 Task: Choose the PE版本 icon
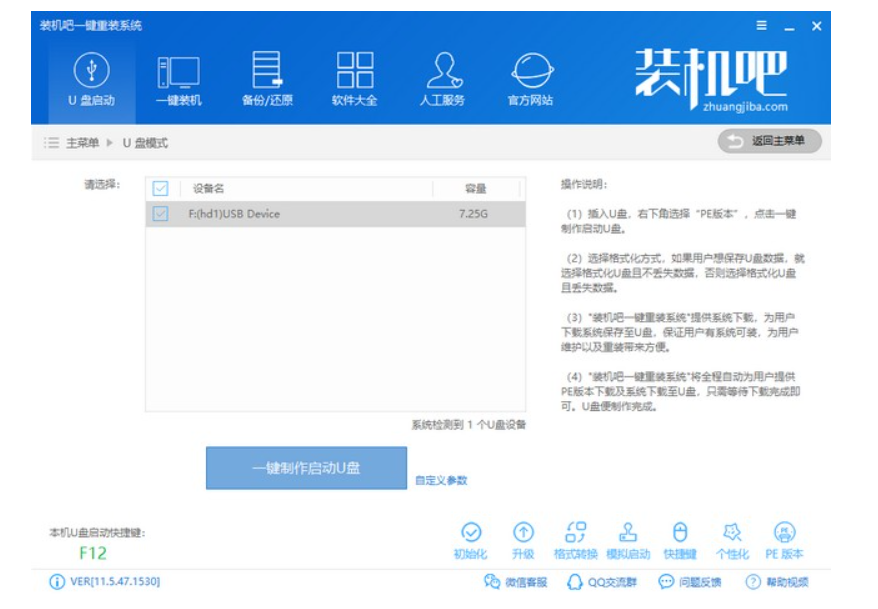(784, 541)
